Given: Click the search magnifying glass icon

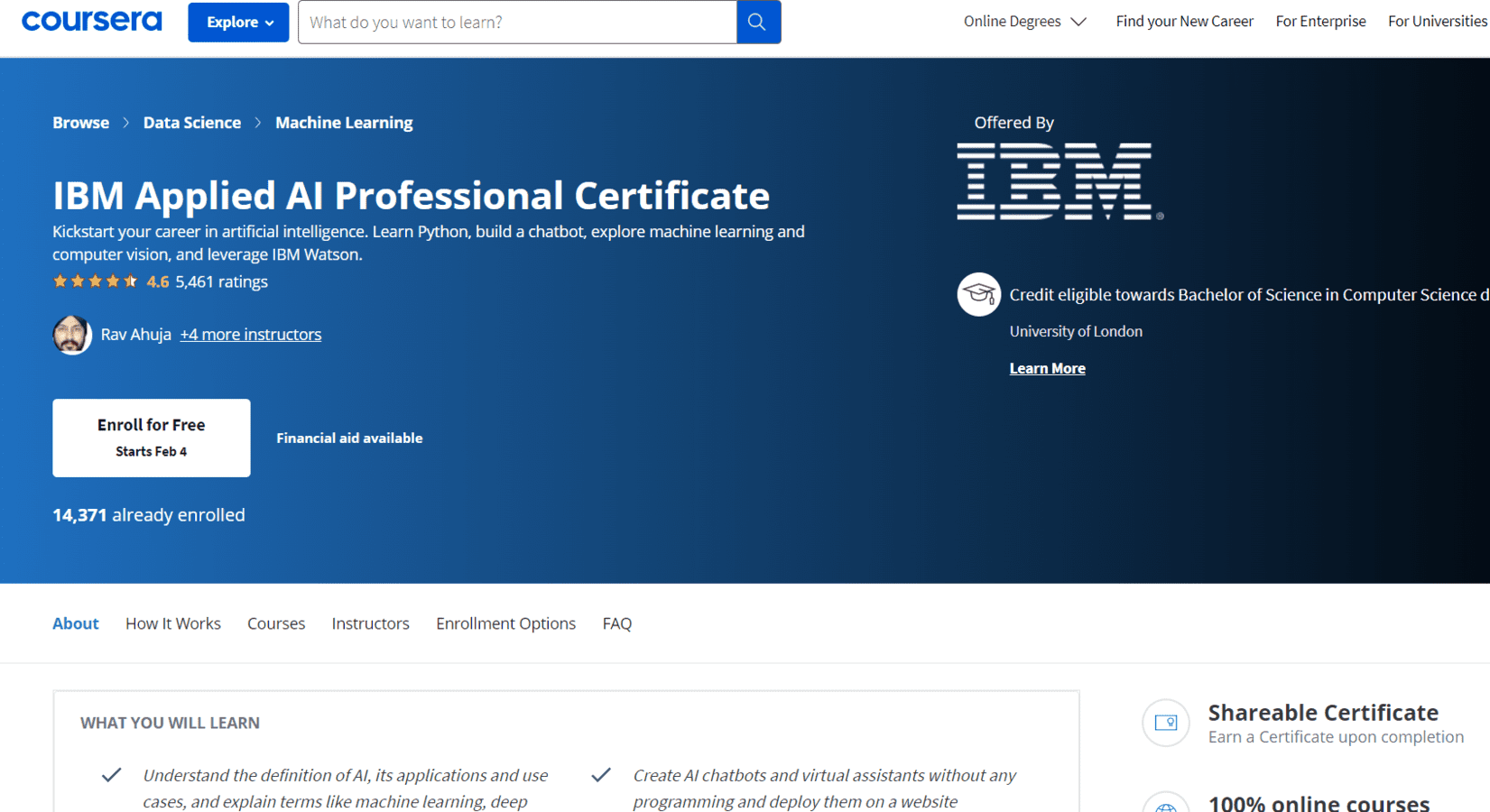Looking at the screenshot, I should [758, 22].
